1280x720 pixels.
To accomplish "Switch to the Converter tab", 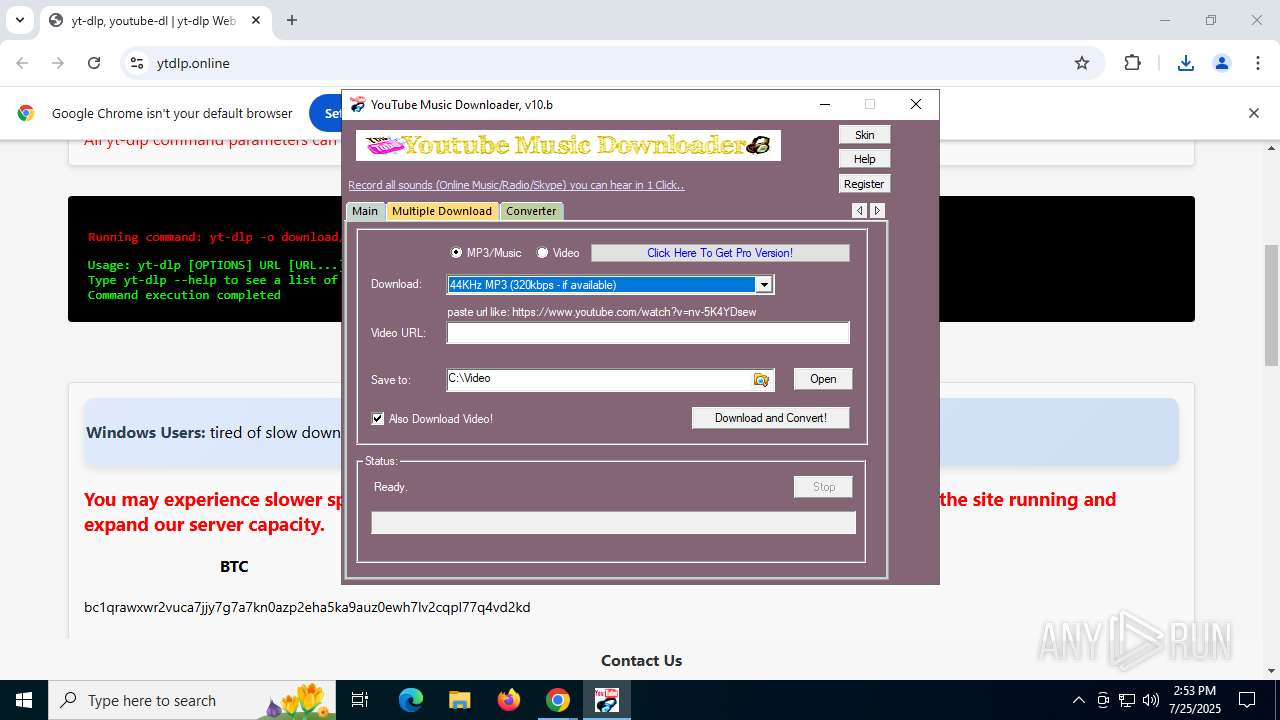I will [x=531, y=211].
